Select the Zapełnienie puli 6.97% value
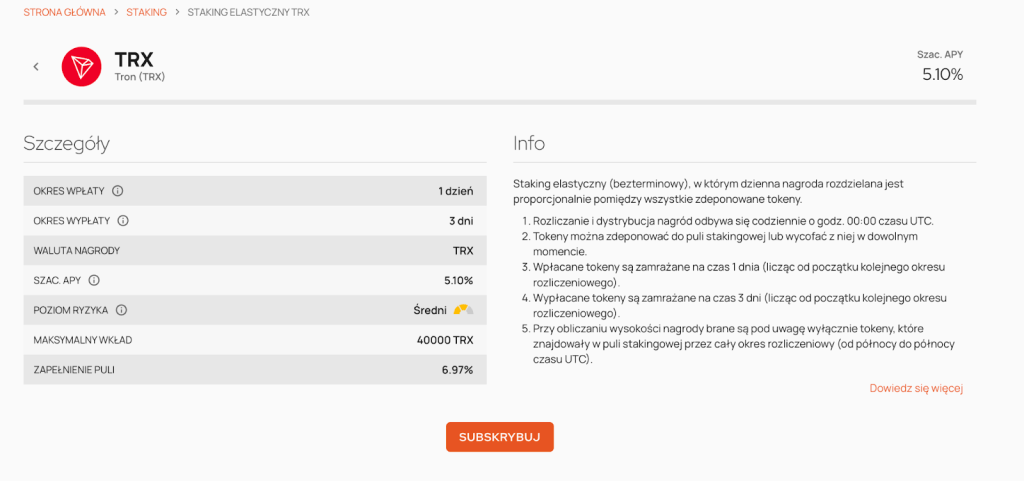Viewport: 1024px width, 481px height. (457, 370)
